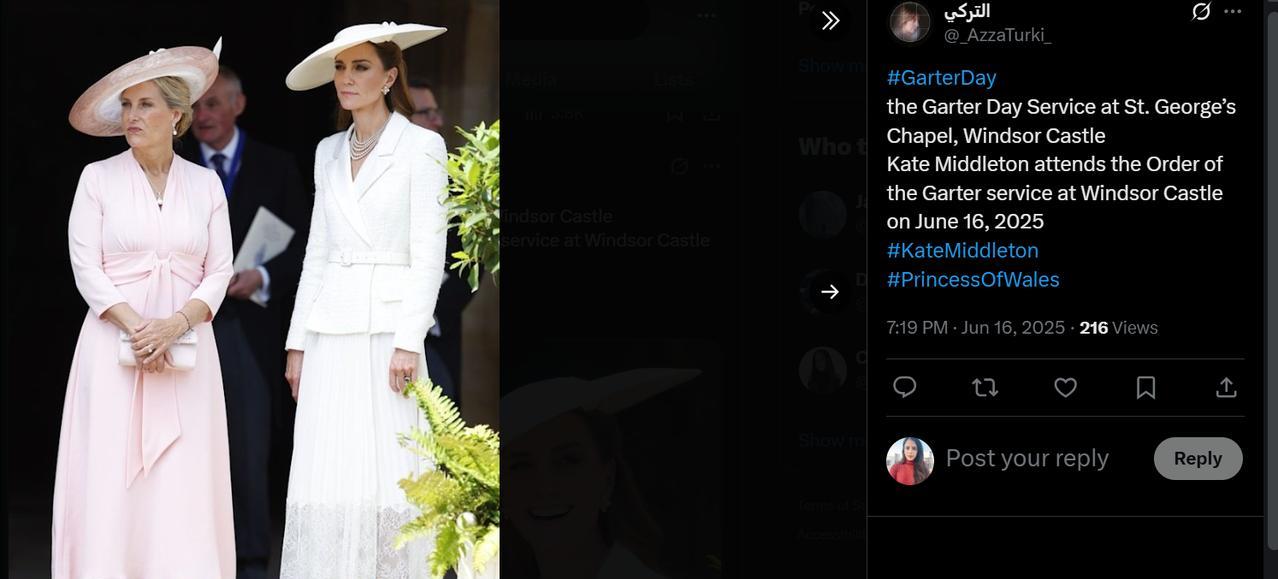Open the #GarterDay hashtag

[941, 78]
